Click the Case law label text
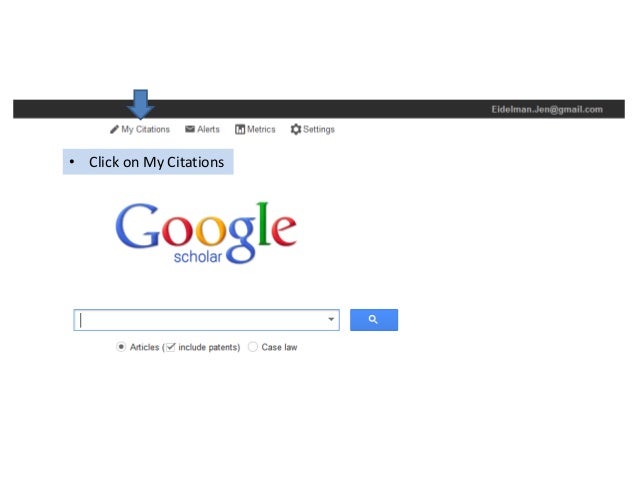638x479 pixels. [279, 347]
